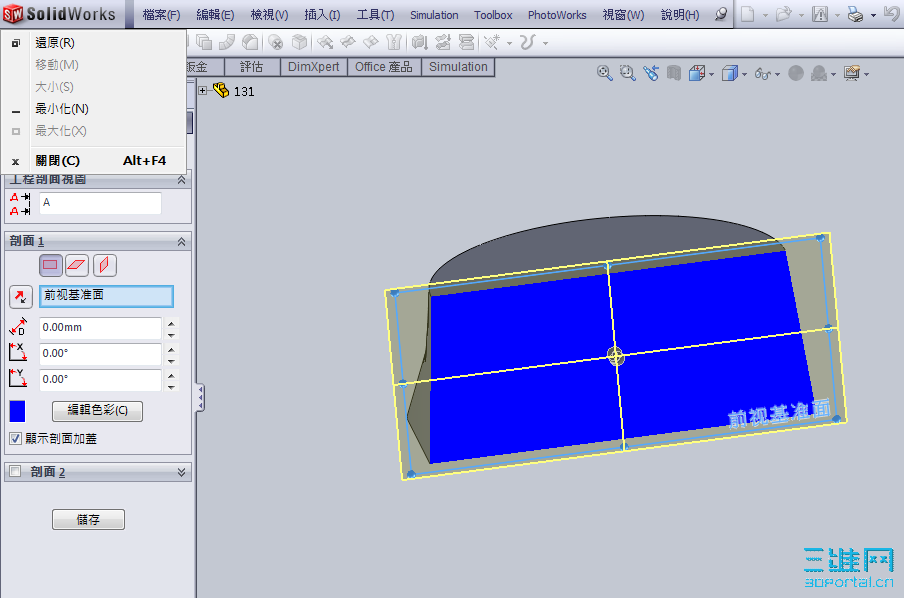This screenshot has height=598, width=904.
Task: Choose 關閉(C) from the system menu
Action: coord(93,161)
